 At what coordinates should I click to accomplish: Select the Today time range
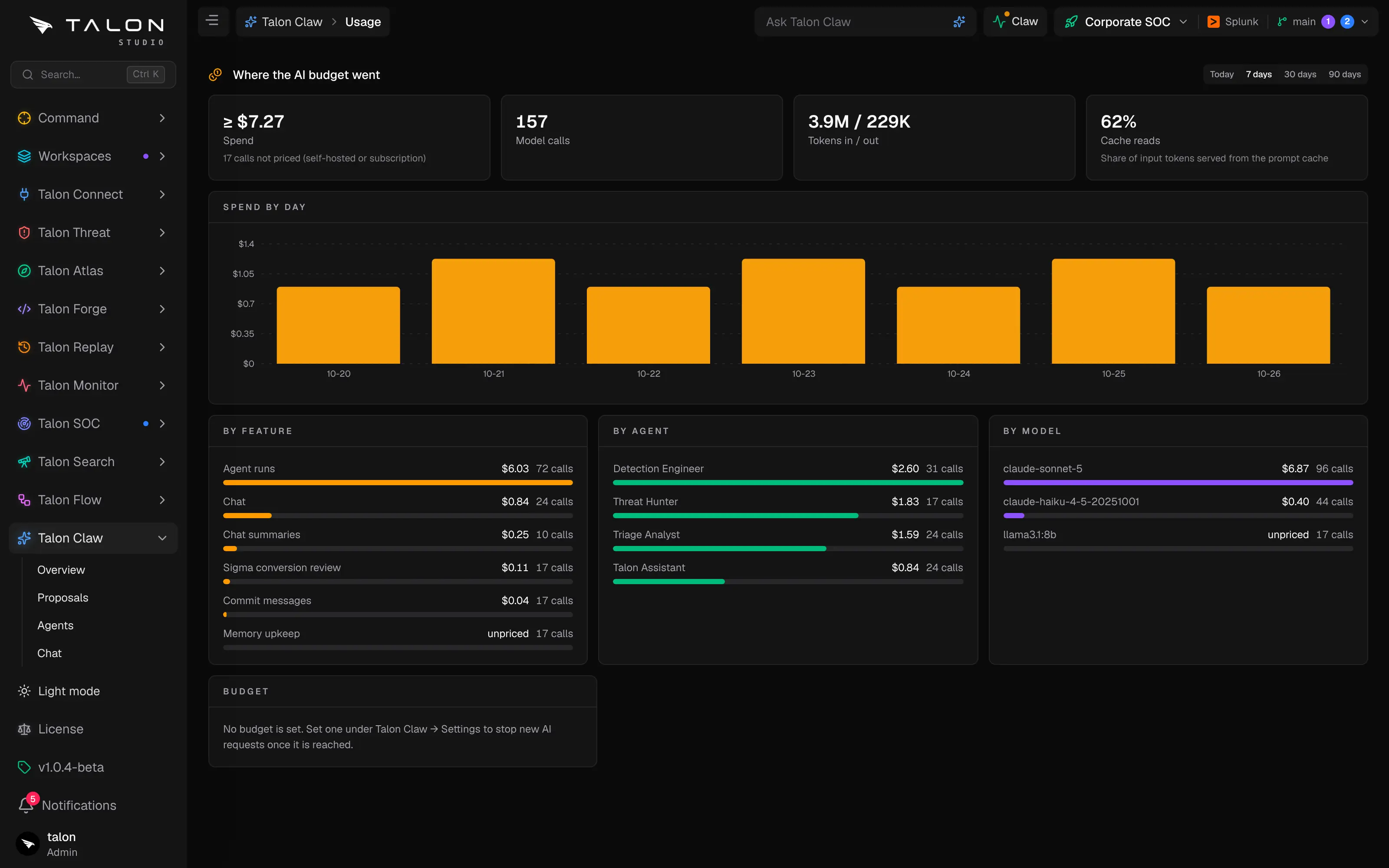(x=1221, y=75)
